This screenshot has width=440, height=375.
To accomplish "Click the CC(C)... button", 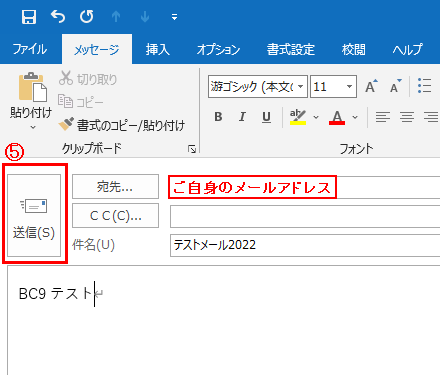I will 115,216.
